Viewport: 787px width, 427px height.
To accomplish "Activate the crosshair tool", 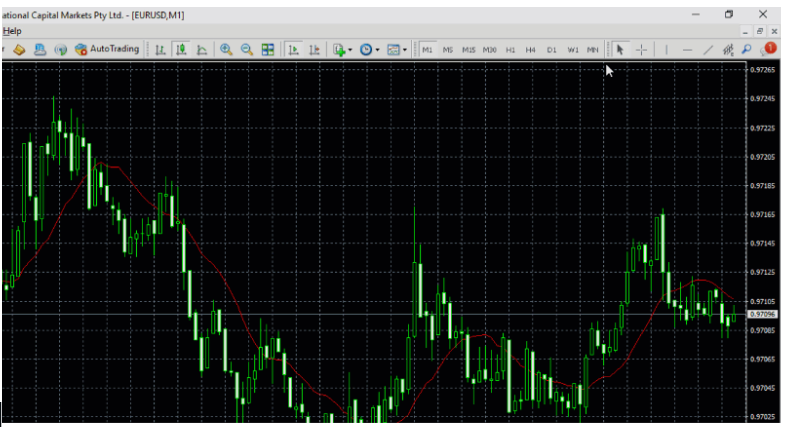I will (x=641, y=49).
